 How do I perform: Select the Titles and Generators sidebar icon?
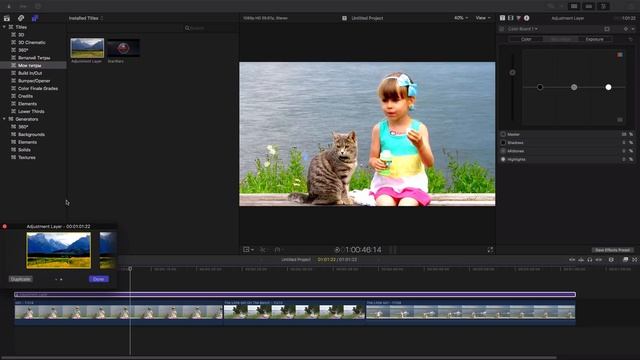(35, 18)
